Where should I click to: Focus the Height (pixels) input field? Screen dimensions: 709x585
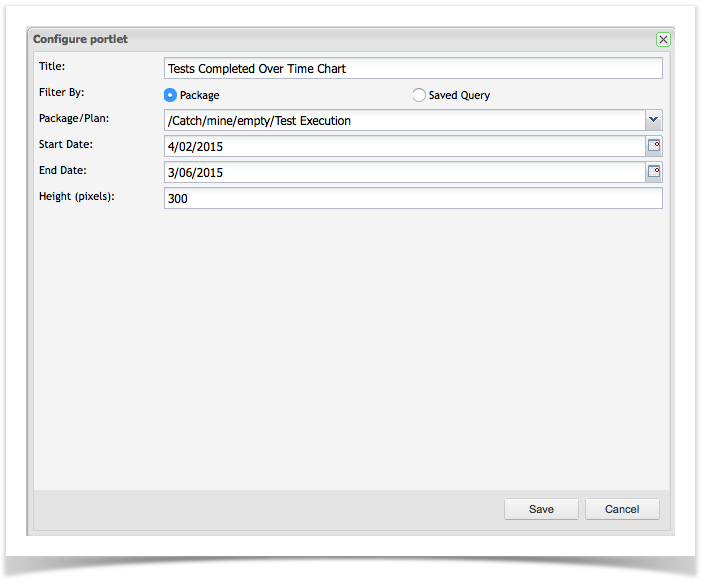(412, 199)
